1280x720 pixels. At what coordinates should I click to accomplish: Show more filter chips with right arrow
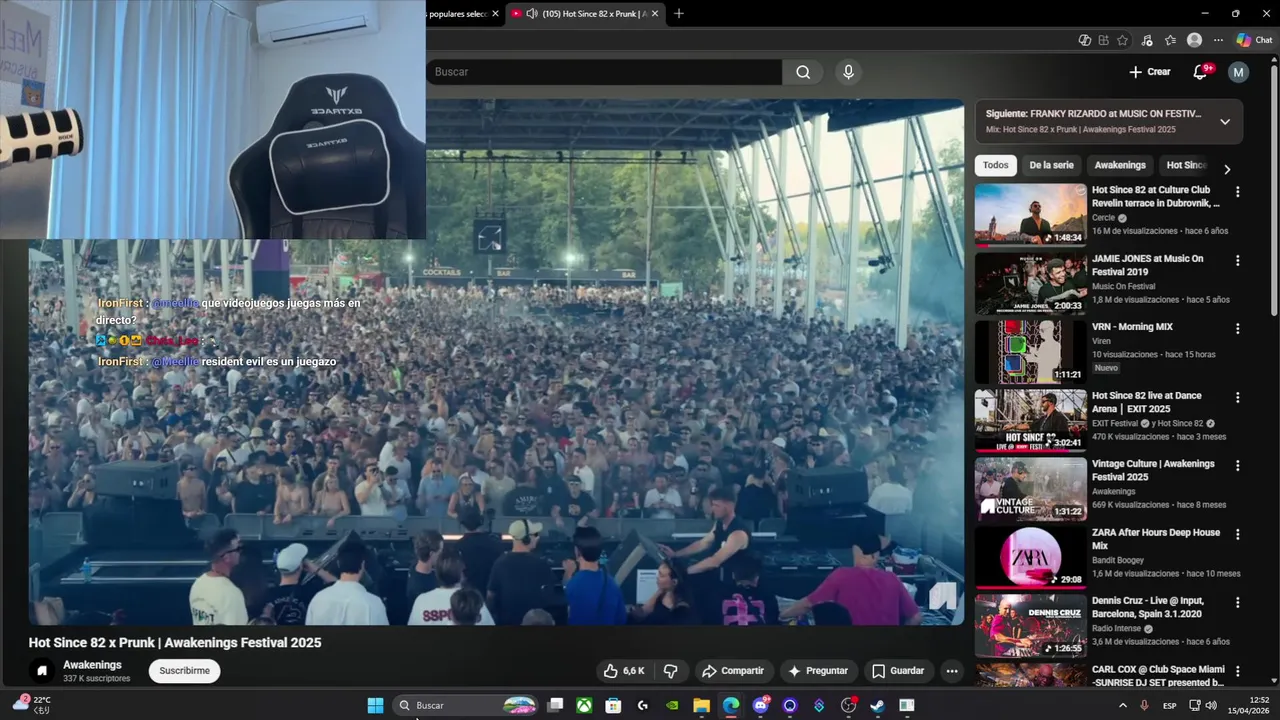[1227, 169]
